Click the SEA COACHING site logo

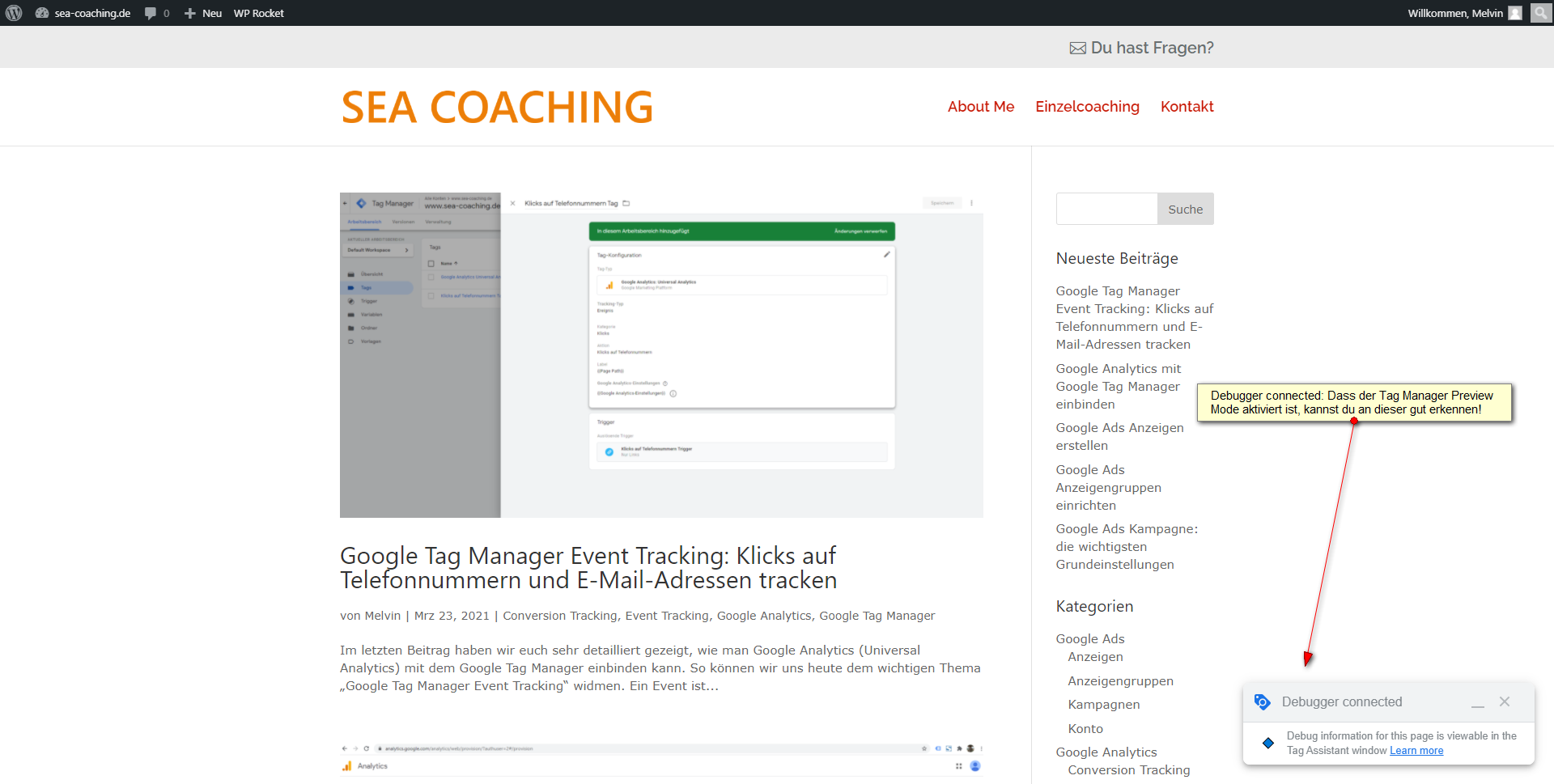pyautogui.click(x=497, y=107)
